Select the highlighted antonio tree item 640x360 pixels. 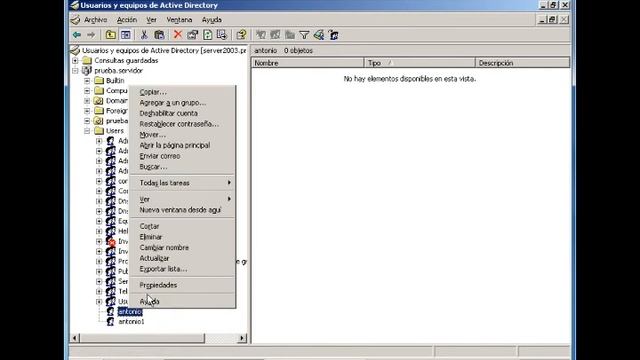coord(130,311)
